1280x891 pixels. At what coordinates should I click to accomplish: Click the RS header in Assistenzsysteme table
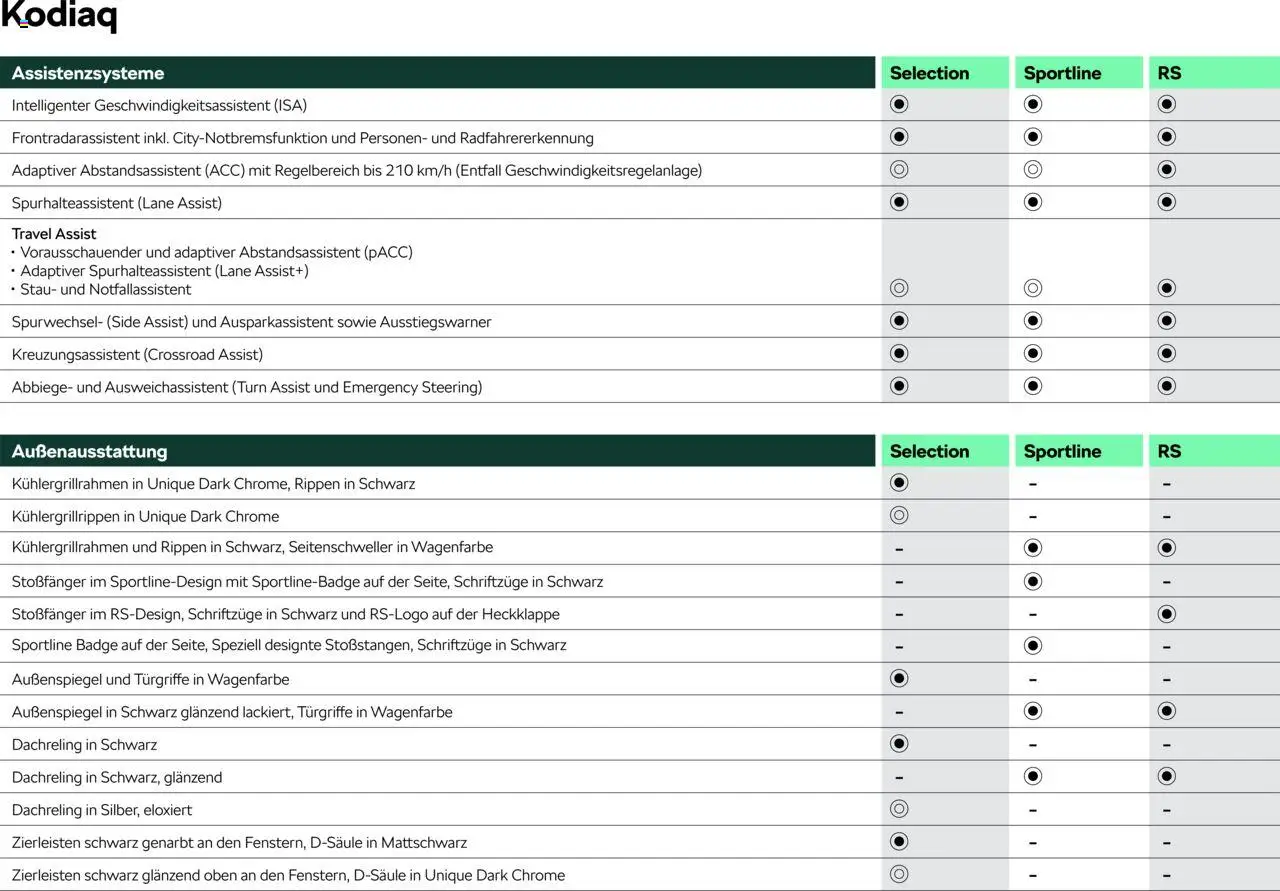click(1169, 73)
